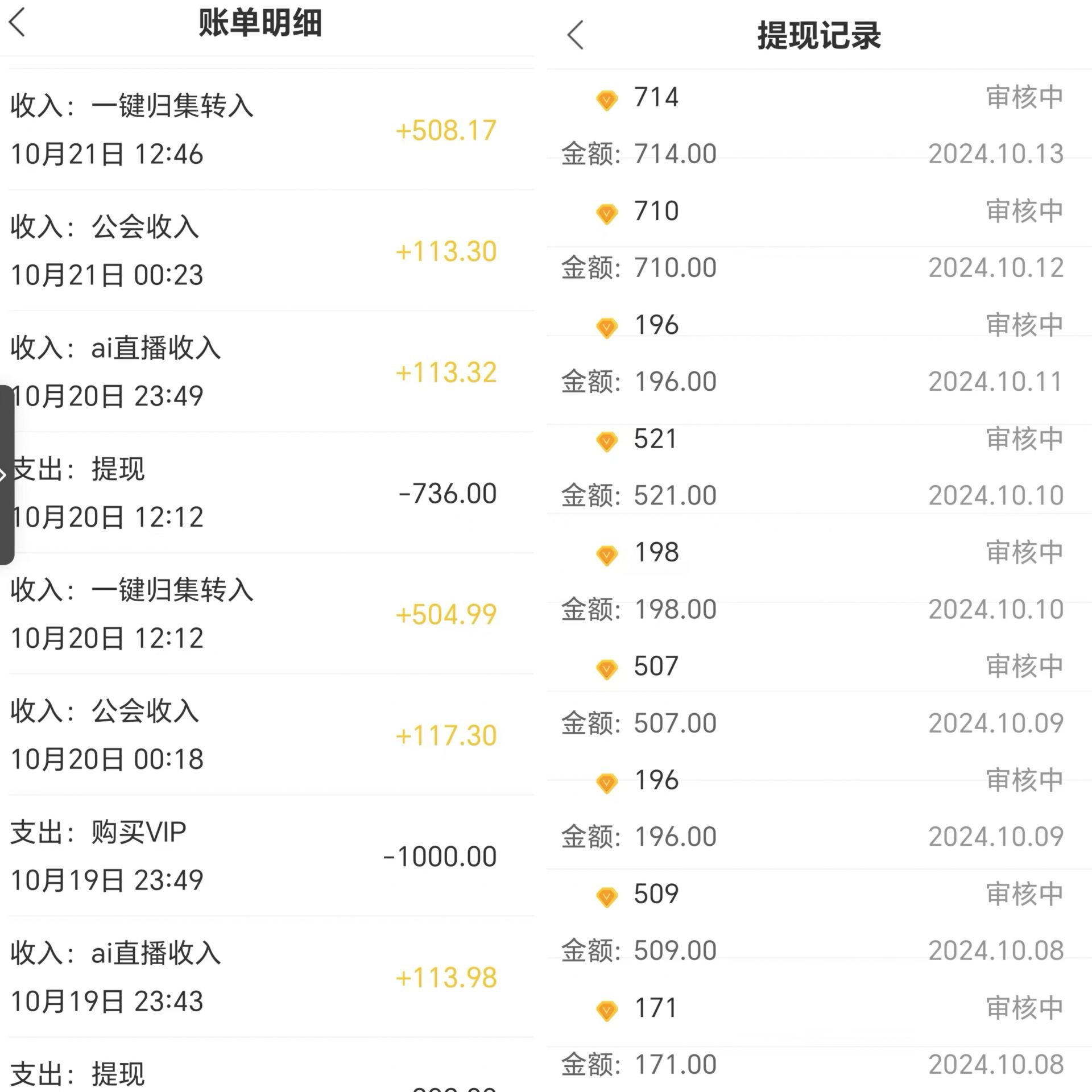Tap the diamond icon beside 521
1092x1092 pixels.
point(607,442)
